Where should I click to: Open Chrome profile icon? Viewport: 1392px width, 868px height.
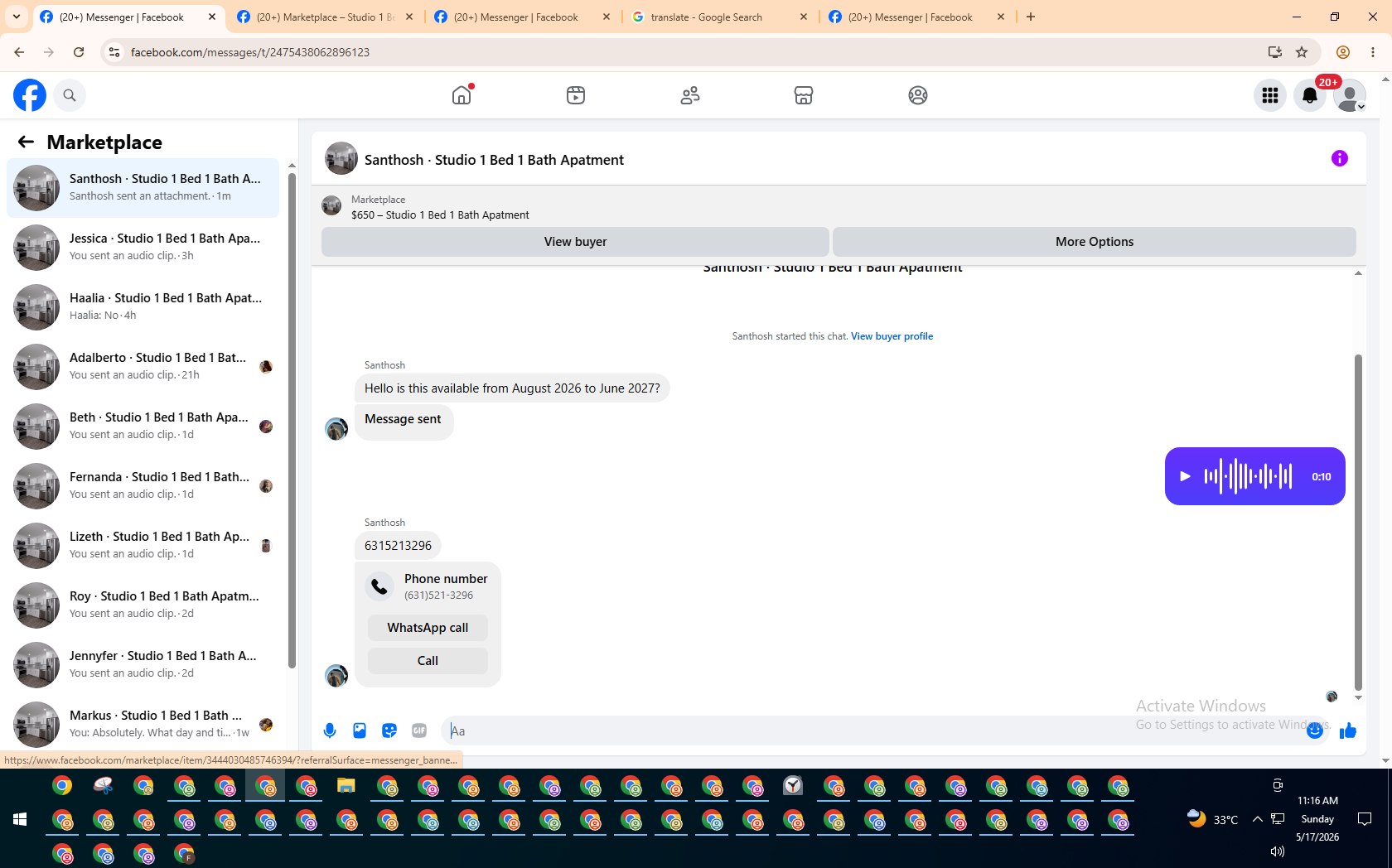pos(1343,52)
